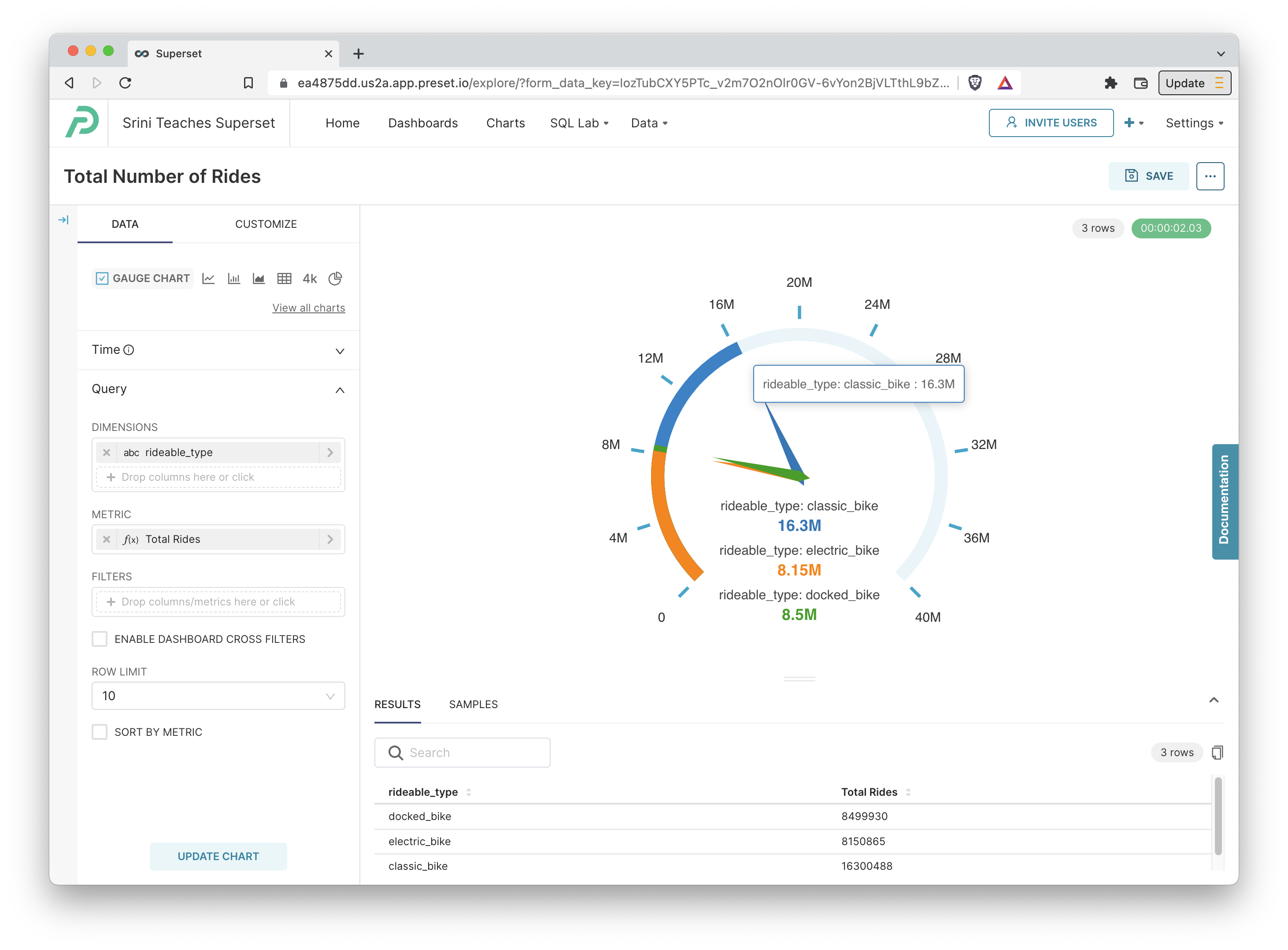Toggle Sort by Metric checkbox

click(100, 732)
